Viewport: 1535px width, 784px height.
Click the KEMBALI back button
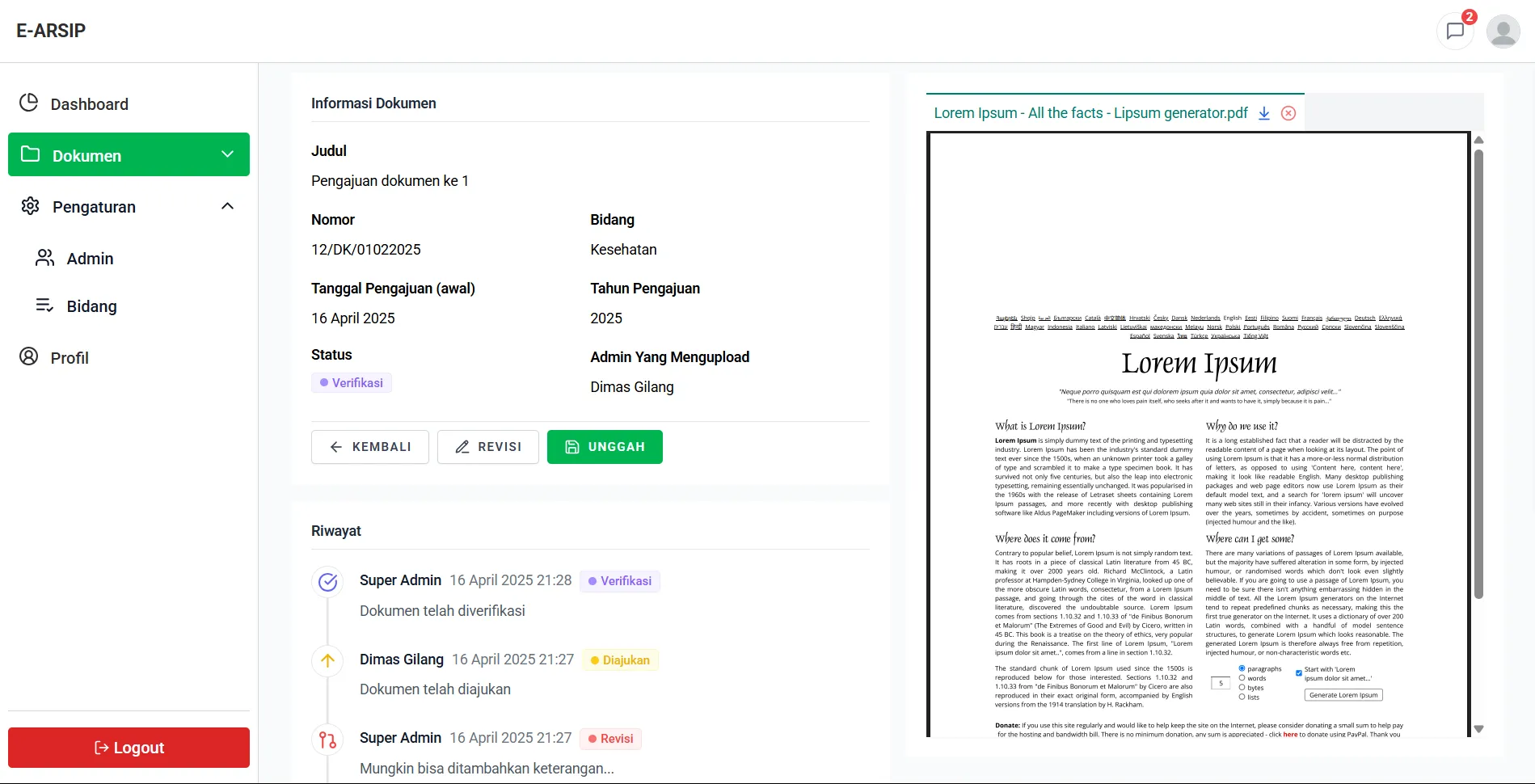(370, 447)
